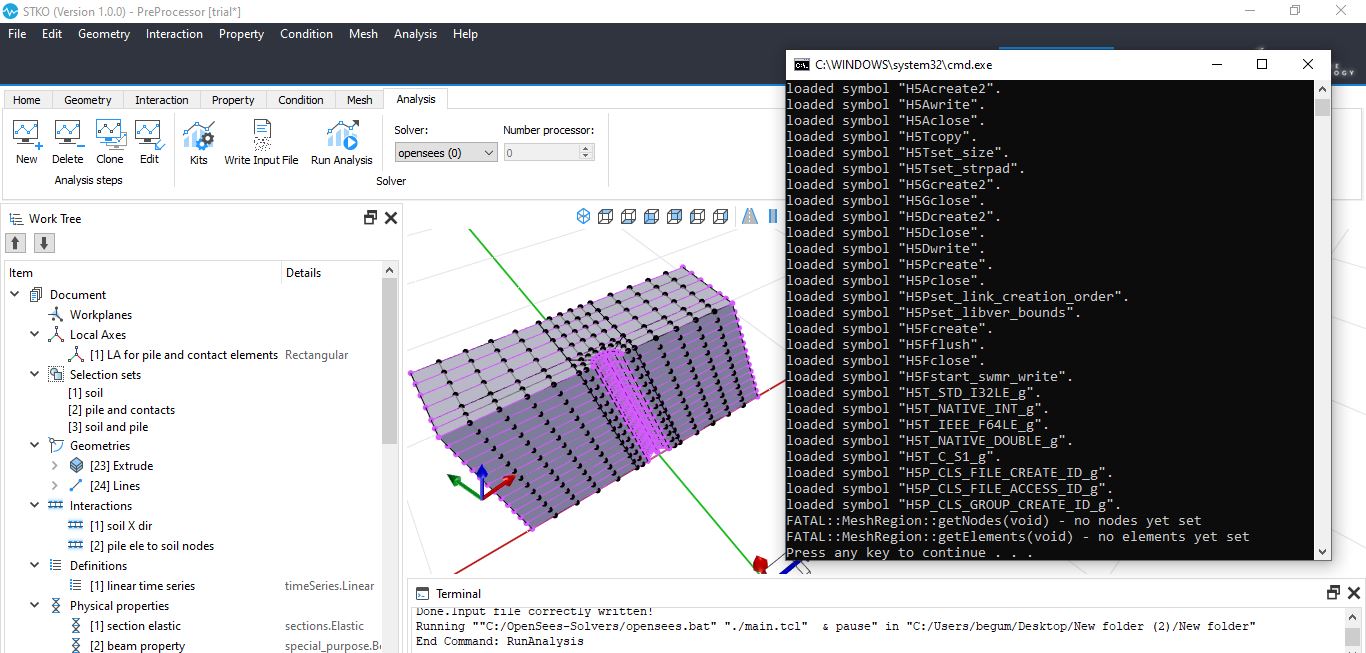Close the Work Tree panel
This screenshot has height=653, width=1366.
391,218
